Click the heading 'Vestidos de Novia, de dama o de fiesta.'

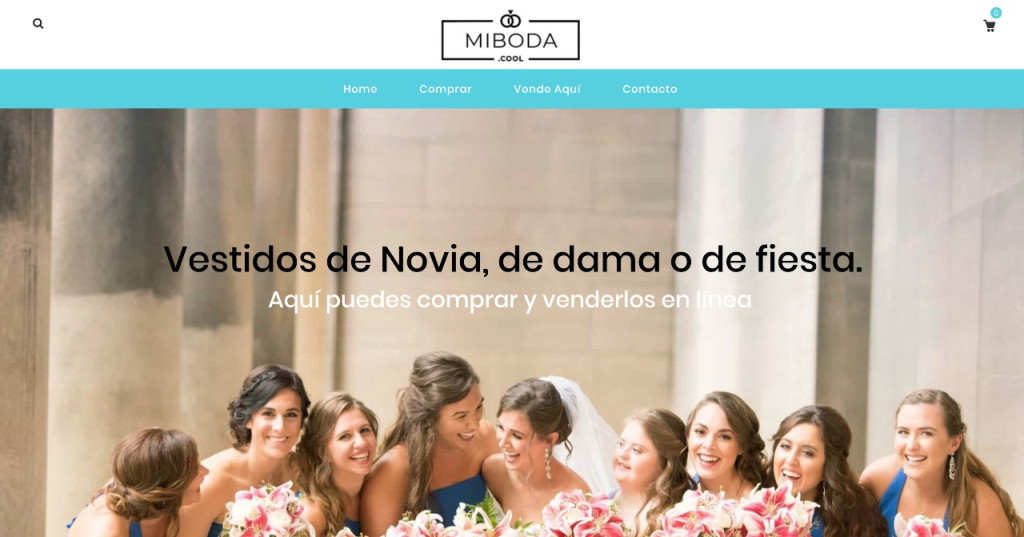(513, 259)
